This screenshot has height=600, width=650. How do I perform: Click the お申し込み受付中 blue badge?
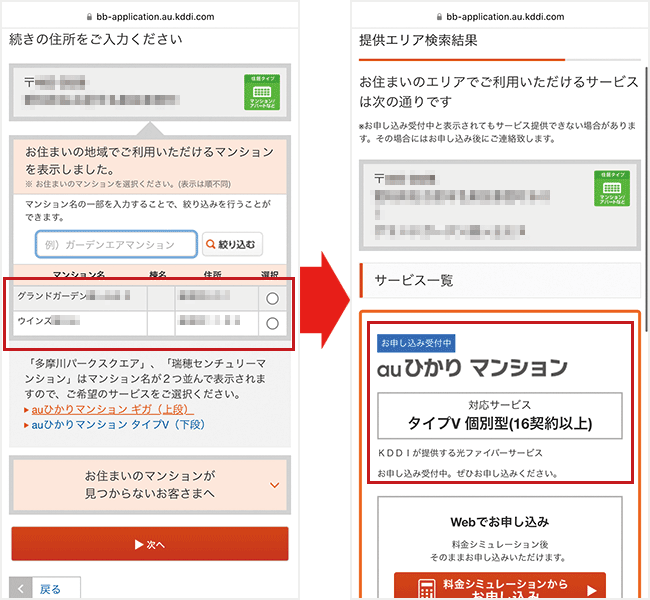pos(416,343)
